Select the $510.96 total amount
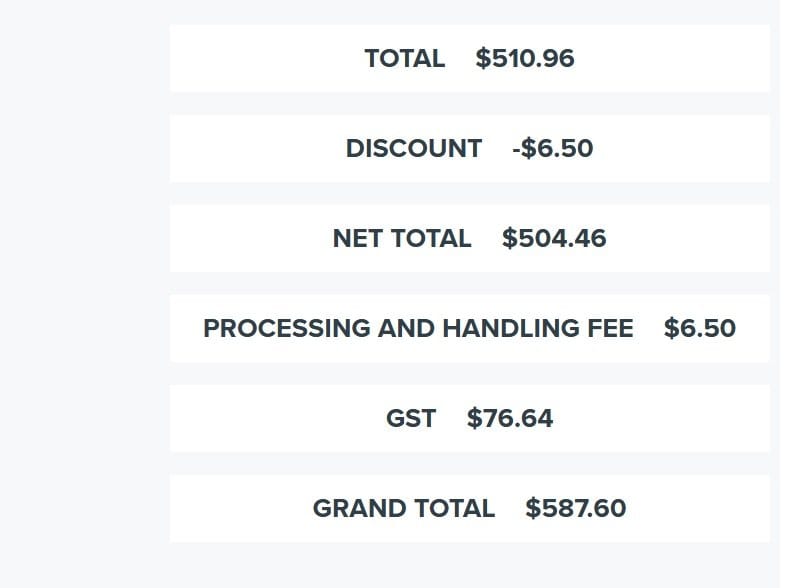 [x=525, y=59]
